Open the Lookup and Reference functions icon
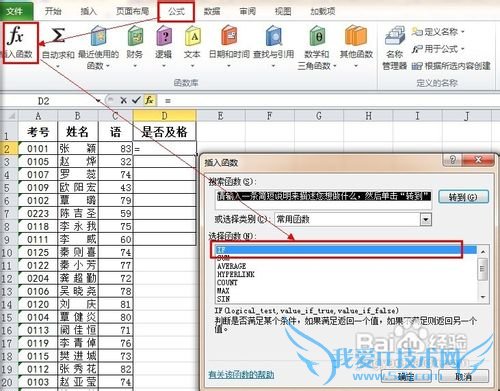500x391 pixels. [274, 36]
